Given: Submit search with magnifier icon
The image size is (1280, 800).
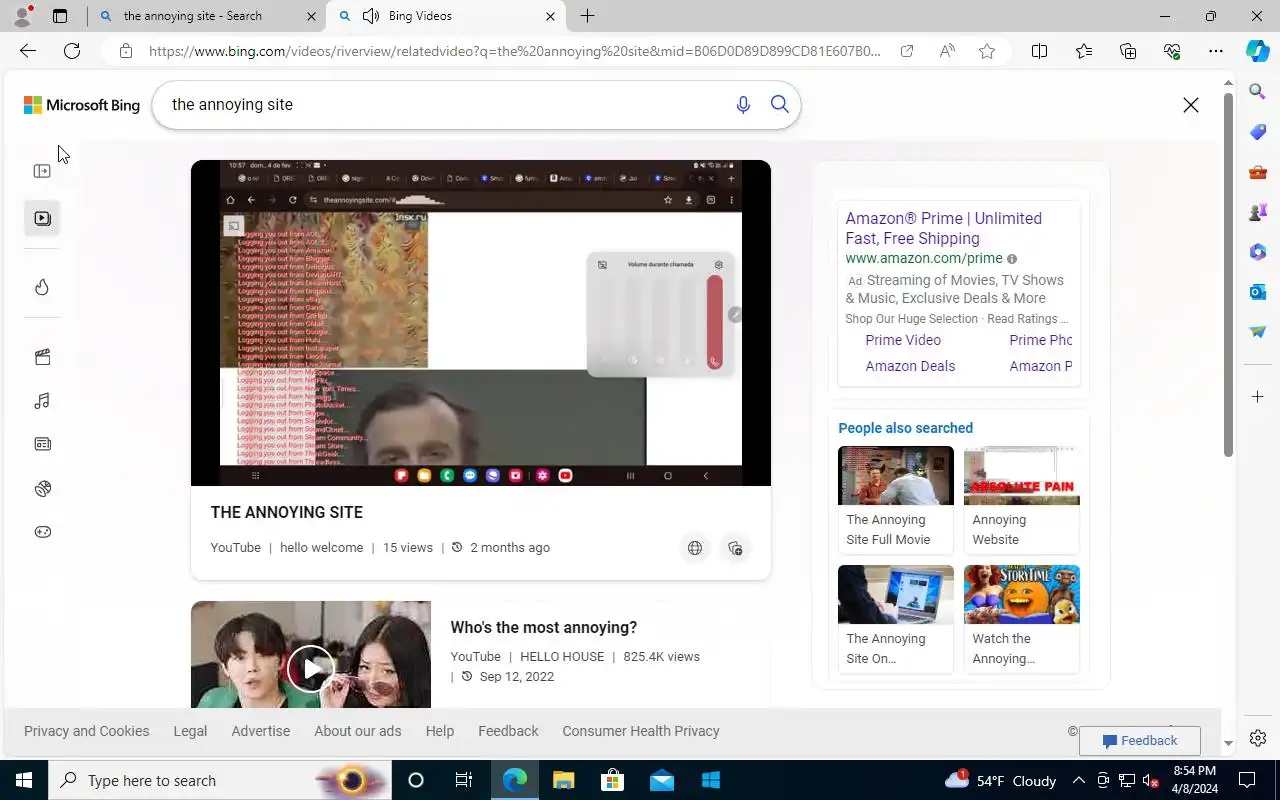Looking at the screenshot, I should [780, 105].
